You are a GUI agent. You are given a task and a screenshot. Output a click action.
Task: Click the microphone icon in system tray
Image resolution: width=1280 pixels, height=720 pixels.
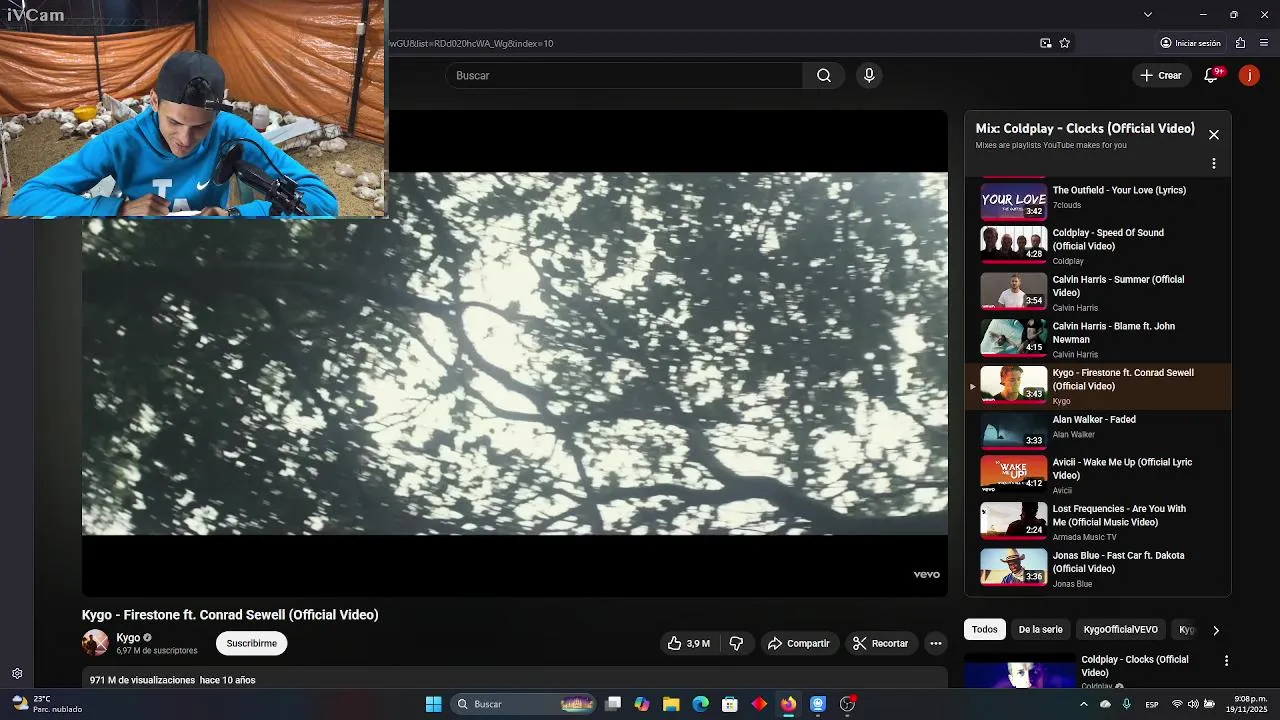coord(1127,704)
